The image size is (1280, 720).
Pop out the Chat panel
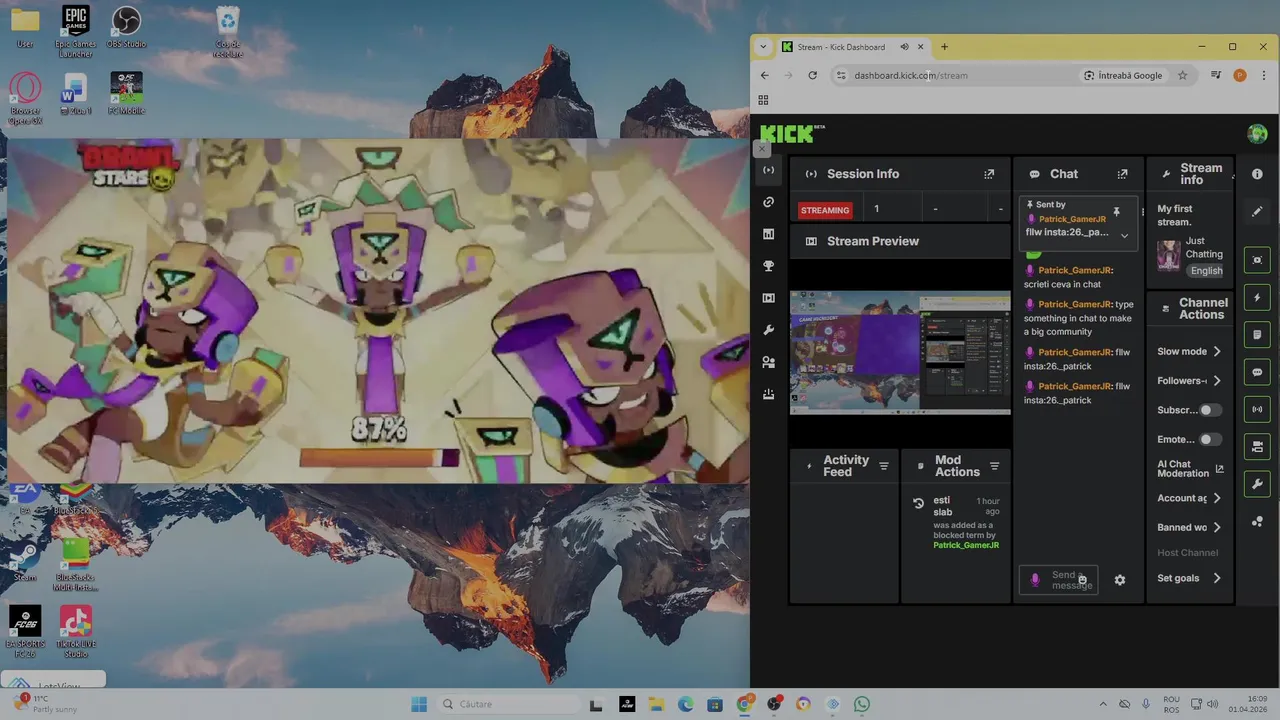1122,174
